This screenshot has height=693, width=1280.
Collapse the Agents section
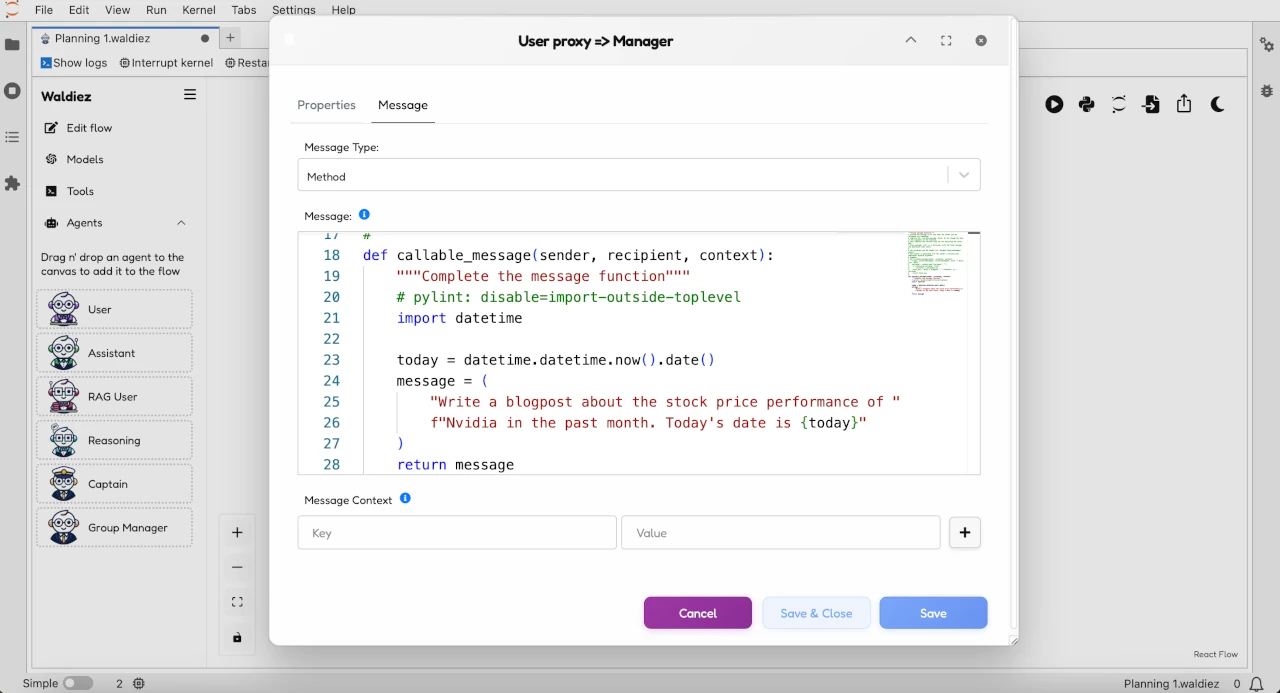181,222
